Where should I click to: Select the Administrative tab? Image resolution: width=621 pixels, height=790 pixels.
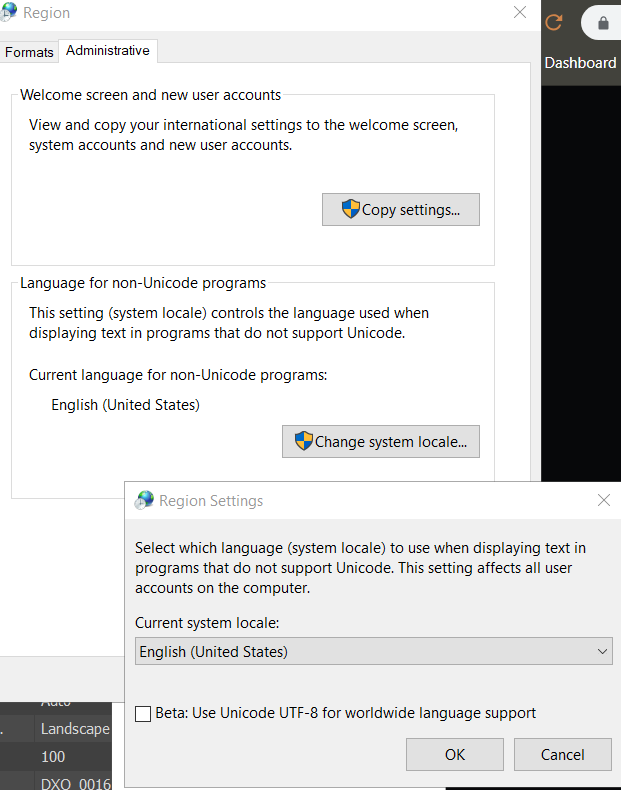[107, 51]
